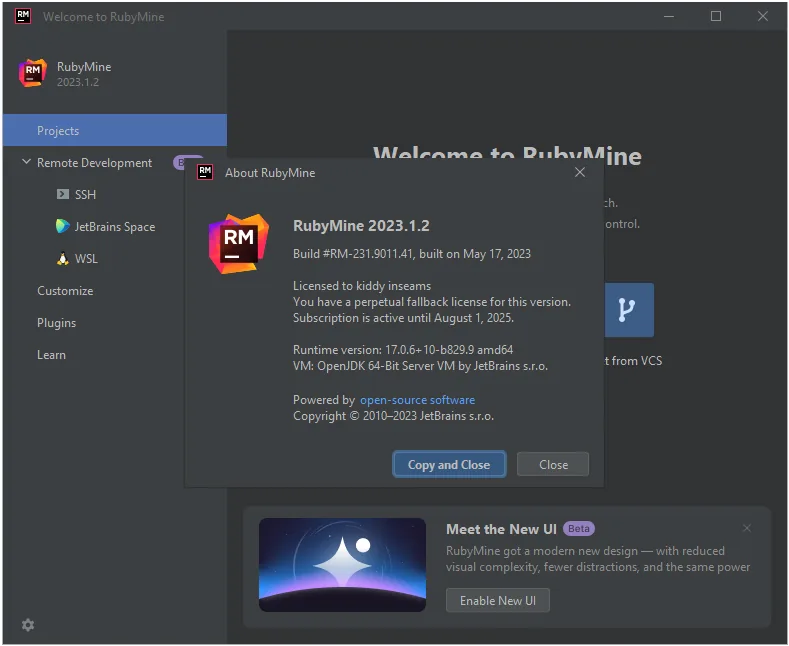
Task: Click the small RM icon in About title bar
Action: 205,172
